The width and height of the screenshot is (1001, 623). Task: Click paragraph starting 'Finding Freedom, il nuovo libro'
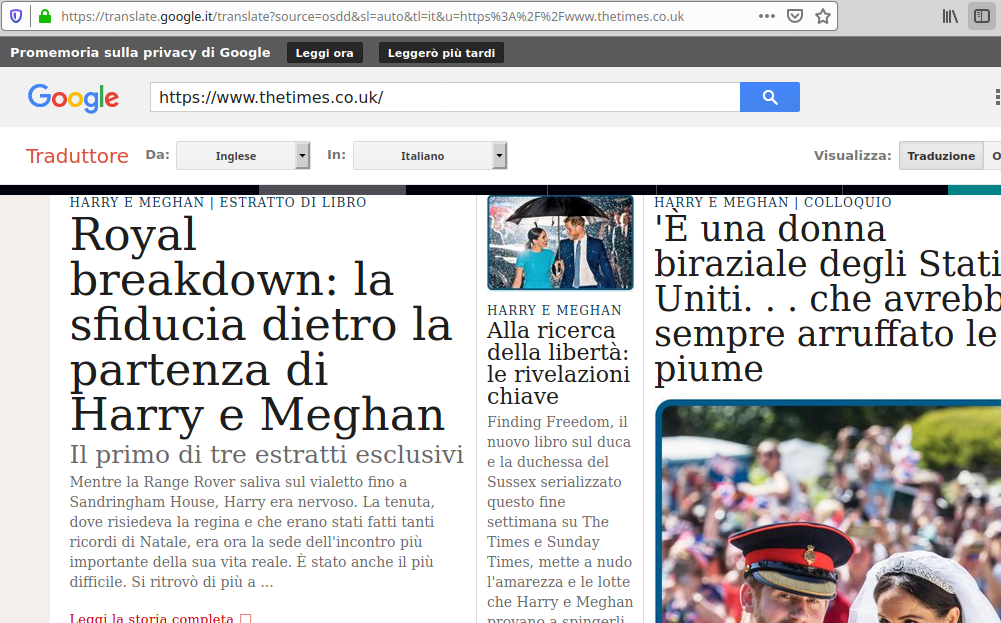coord(560,518)
